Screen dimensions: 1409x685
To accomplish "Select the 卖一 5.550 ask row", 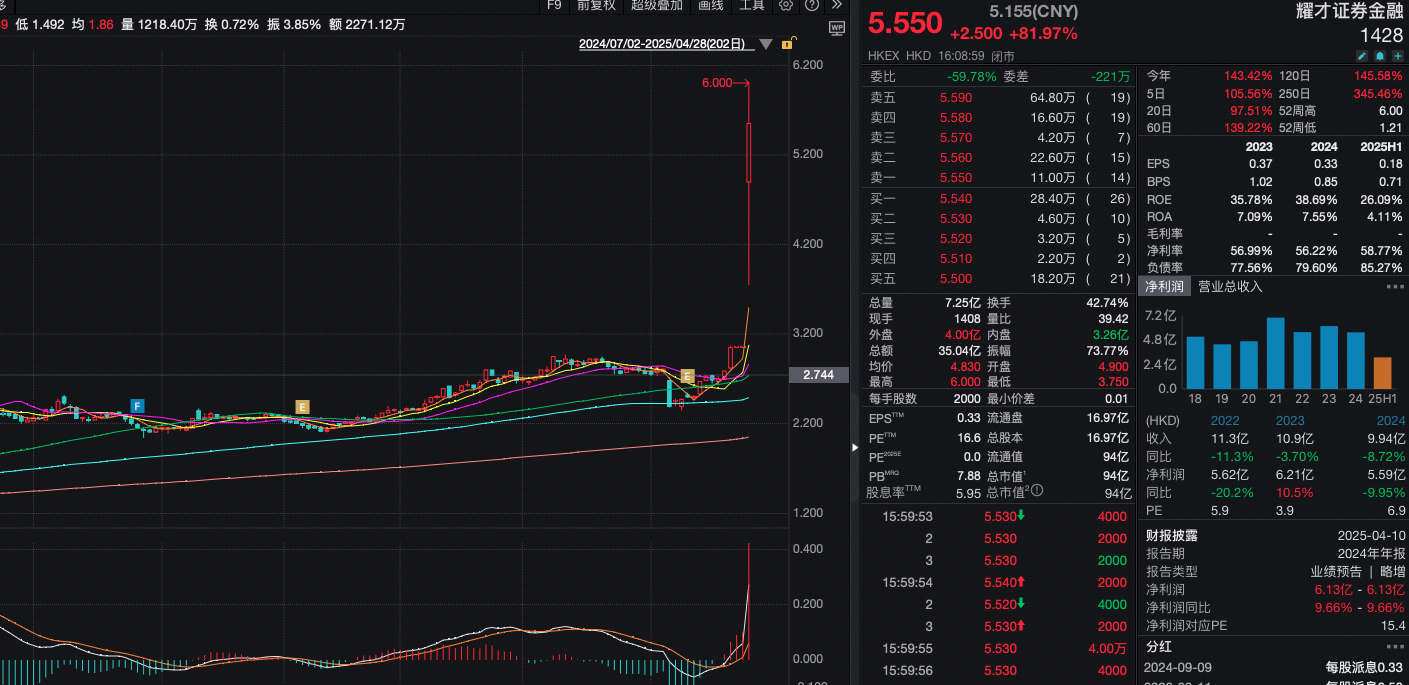I will (1000, 178).
